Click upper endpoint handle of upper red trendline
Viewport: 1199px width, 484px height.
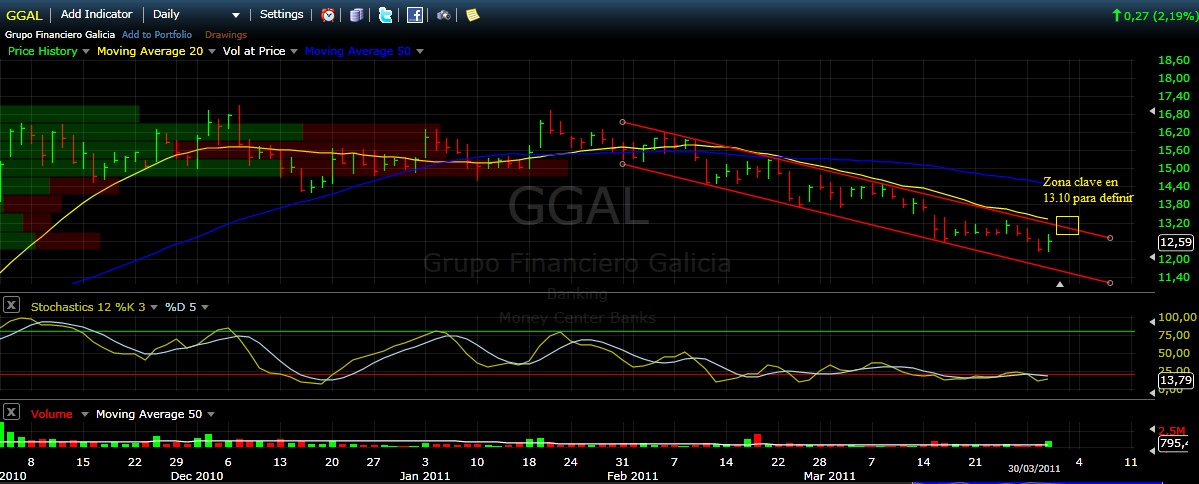pos(622,122)
